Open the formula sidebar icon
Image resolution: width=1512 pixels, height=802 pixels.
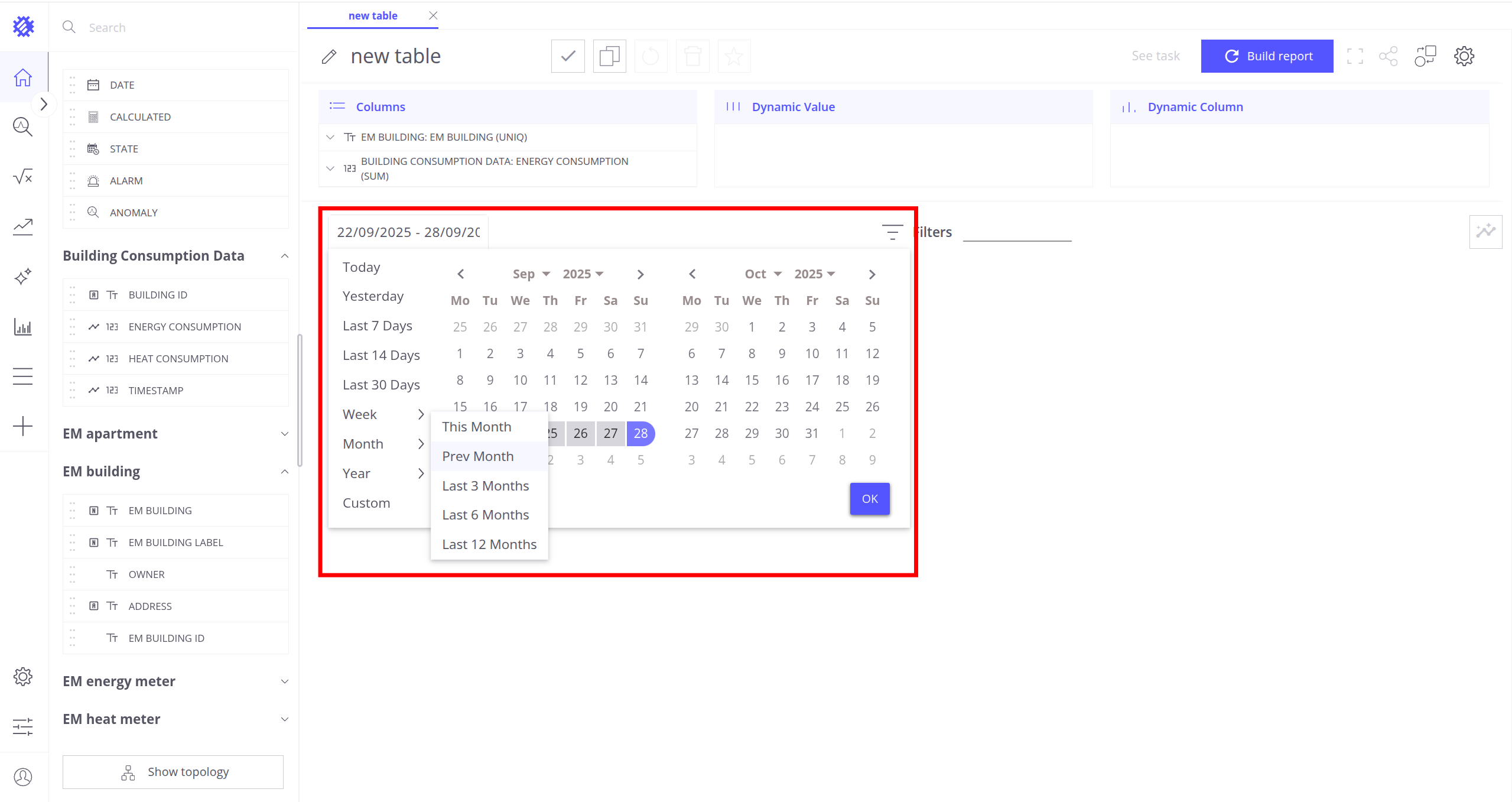click(x=23, y=177)
